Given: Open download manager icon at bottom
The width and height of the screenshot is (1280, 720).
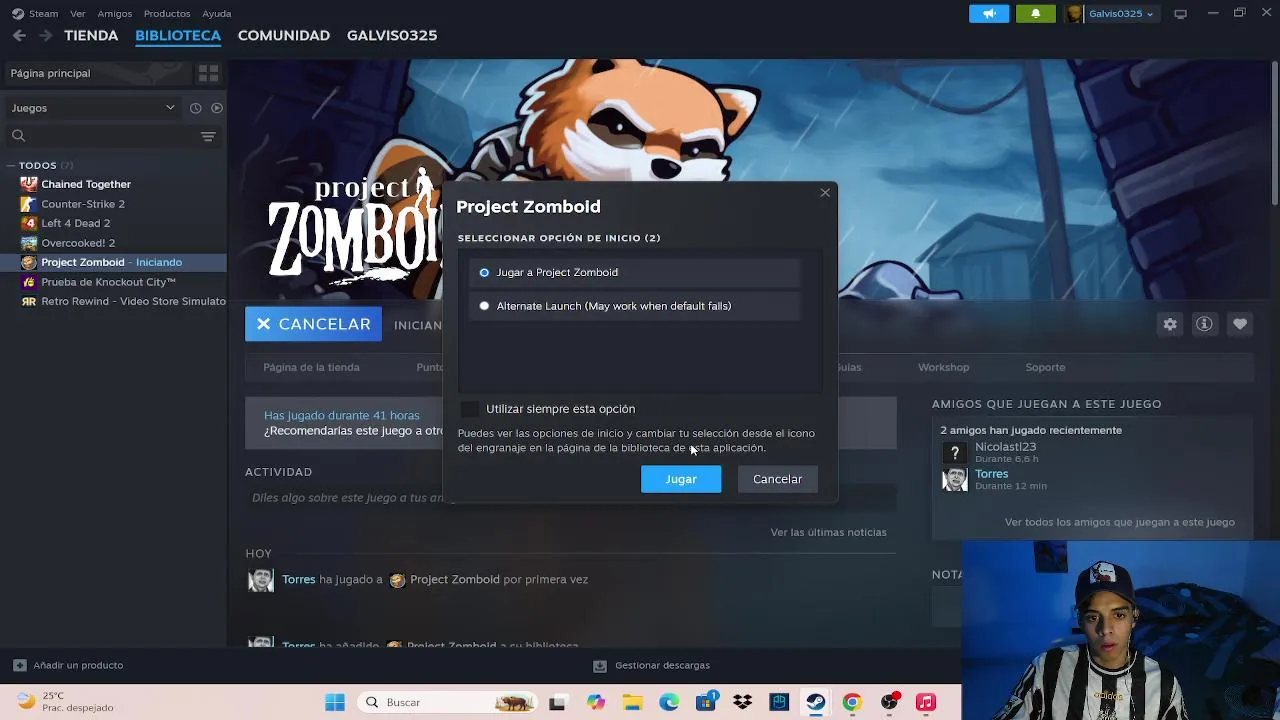Looking at the screenshot, I should (600, 665).
